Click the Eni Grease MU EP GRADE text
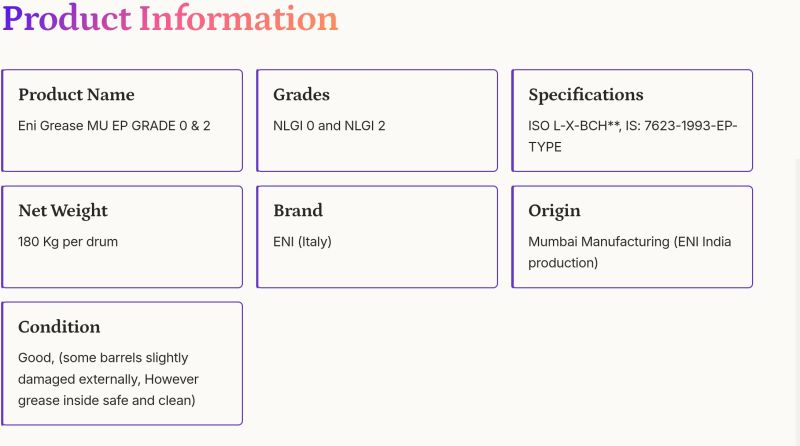This screenshot has width=800, height=446. 114,126
